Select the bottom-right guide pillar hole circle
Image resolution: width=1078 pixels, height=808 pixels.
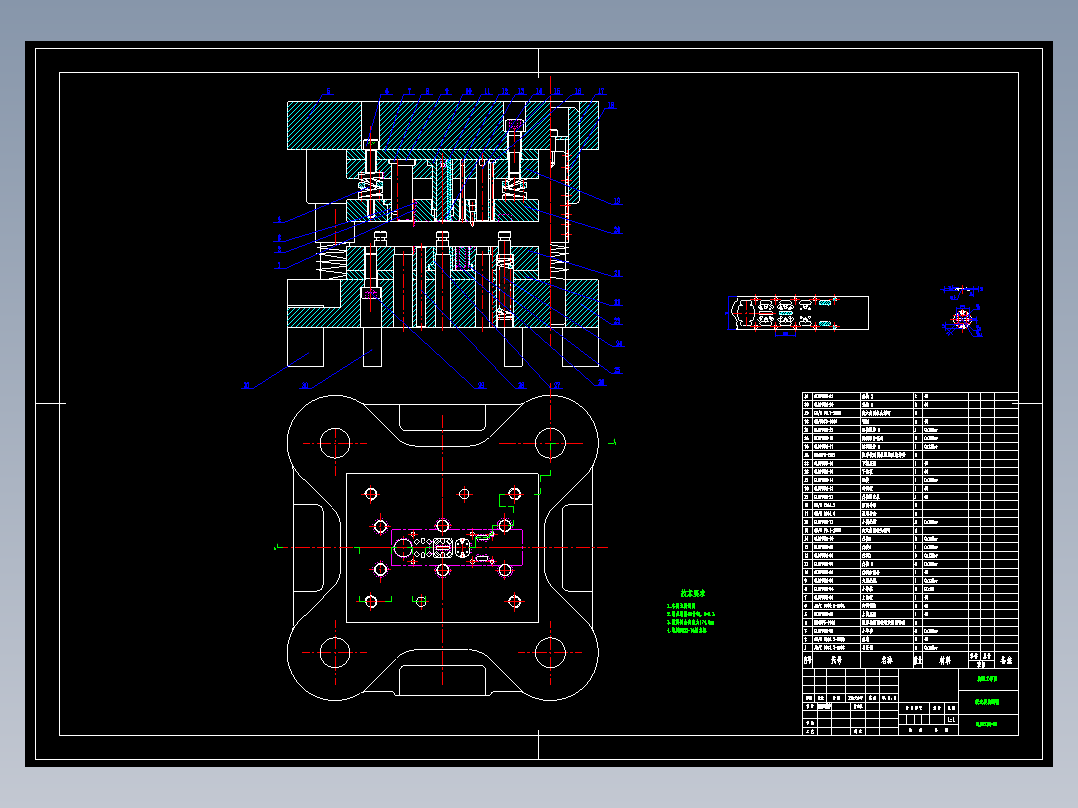pyautogui.click(x=550, y=652)
